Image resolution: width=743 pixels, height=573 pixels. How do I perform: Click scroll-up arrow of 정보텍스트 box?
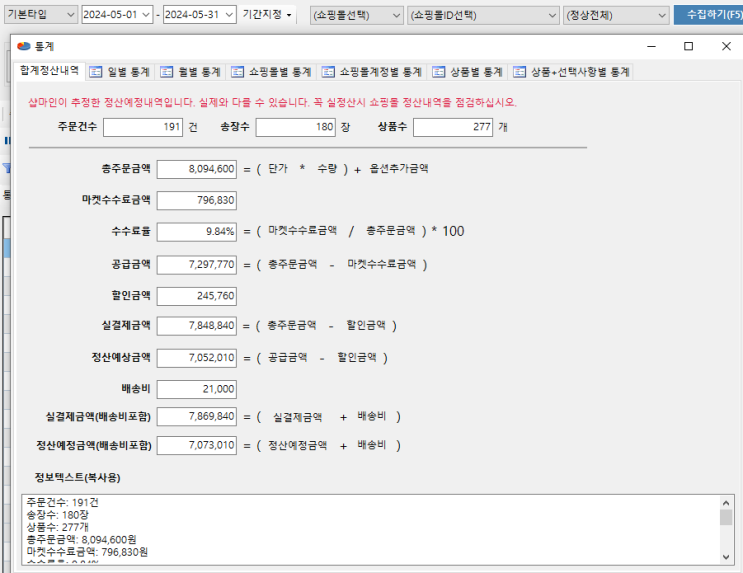click(726, 502)
